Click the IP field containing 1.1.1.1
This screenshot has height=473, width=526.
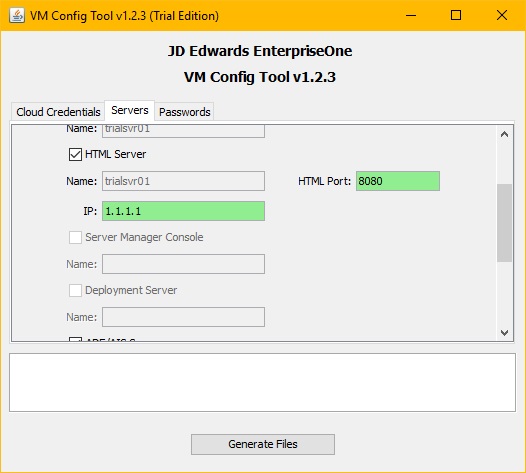tap(183, 211)
